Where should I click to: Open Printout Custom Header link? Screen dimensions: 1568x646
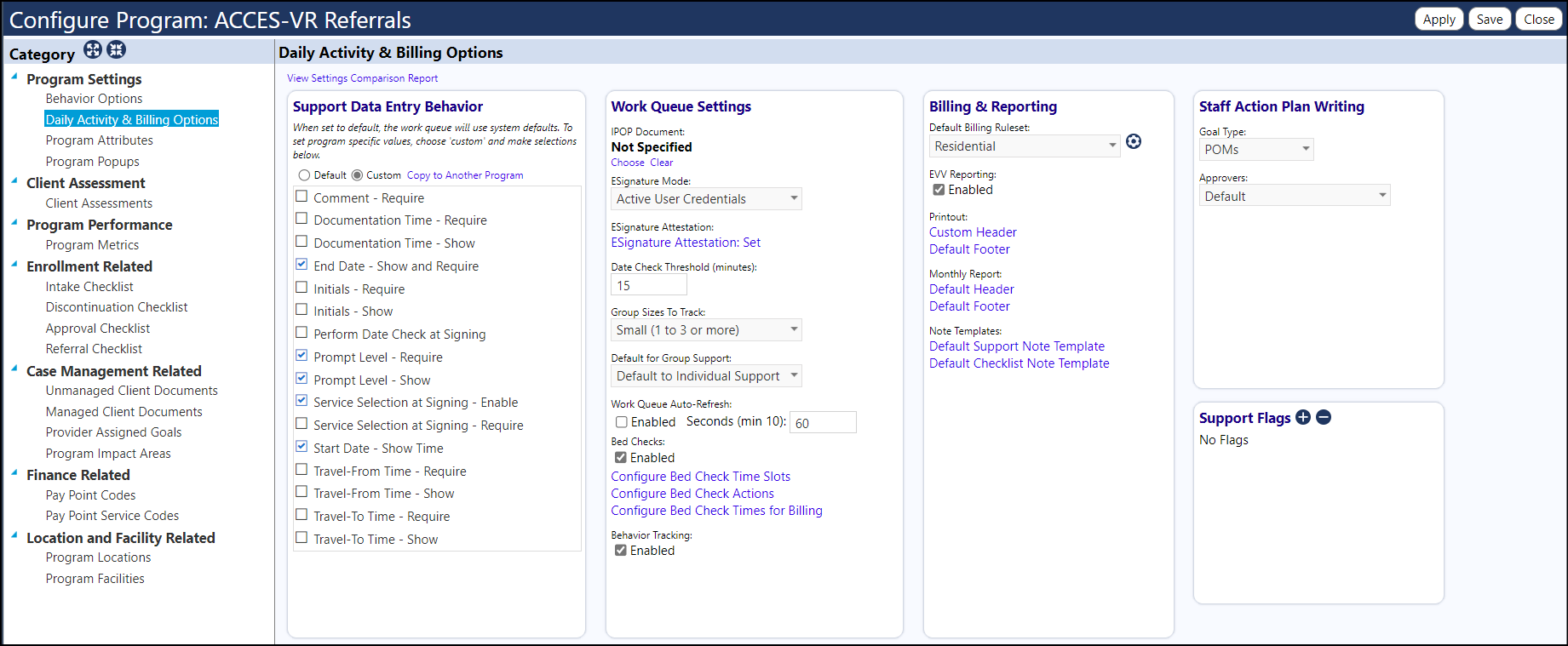tap(973, 232)
